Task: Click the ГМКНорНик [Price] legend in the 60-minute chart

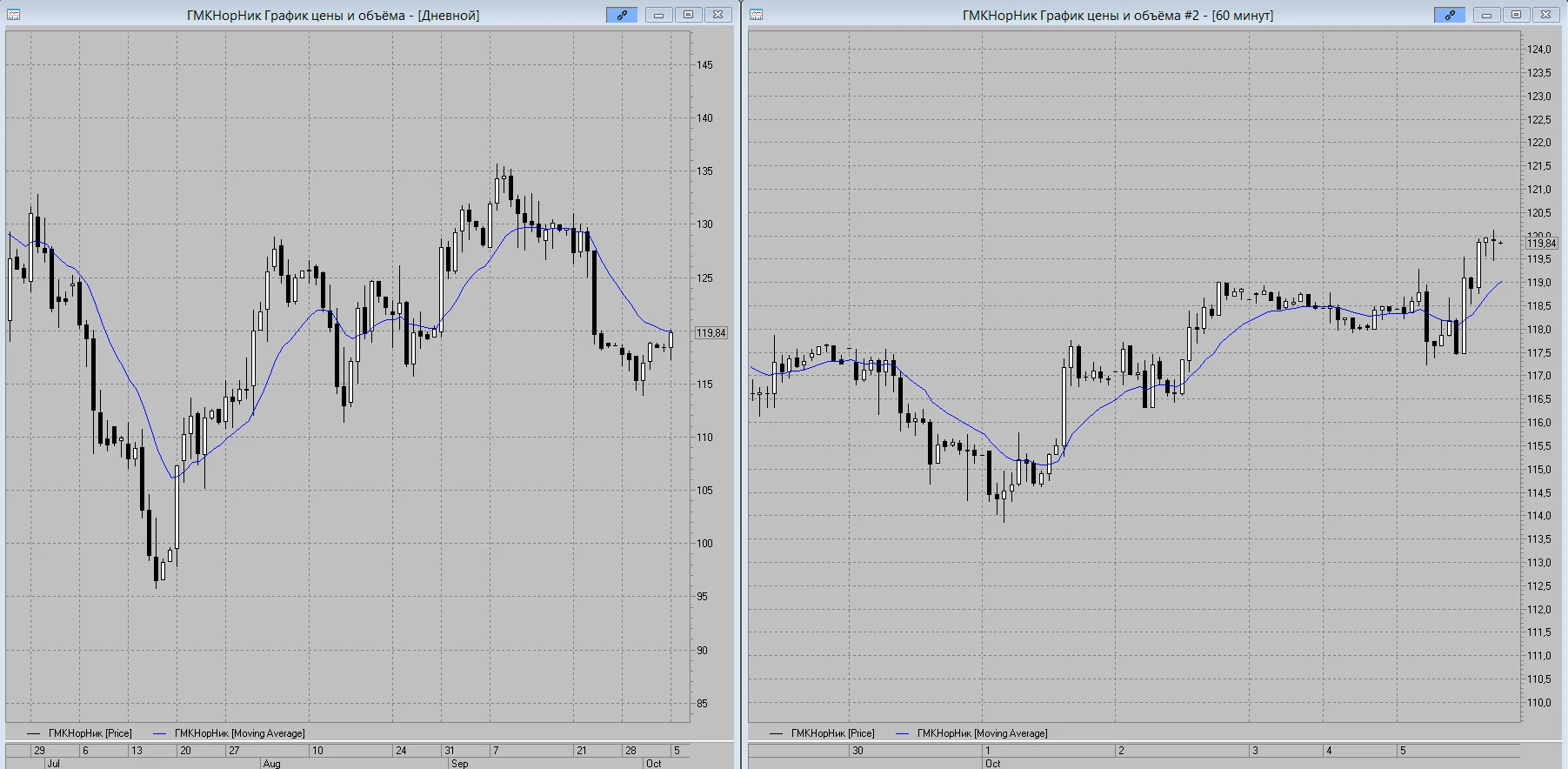Action: (823, 733)
